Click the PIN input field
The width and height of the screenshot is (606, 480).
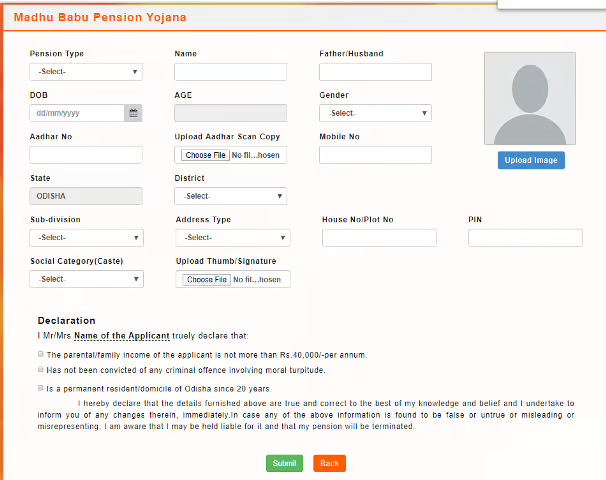[525, 238]
